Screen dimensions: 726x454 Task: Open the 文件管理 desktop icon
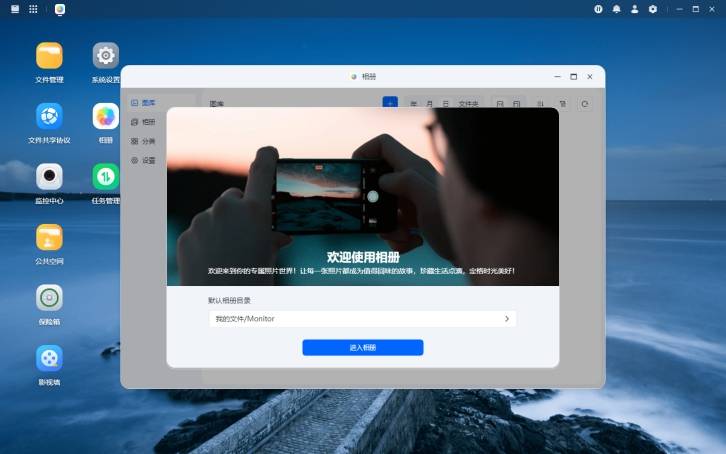coord(49,56)
